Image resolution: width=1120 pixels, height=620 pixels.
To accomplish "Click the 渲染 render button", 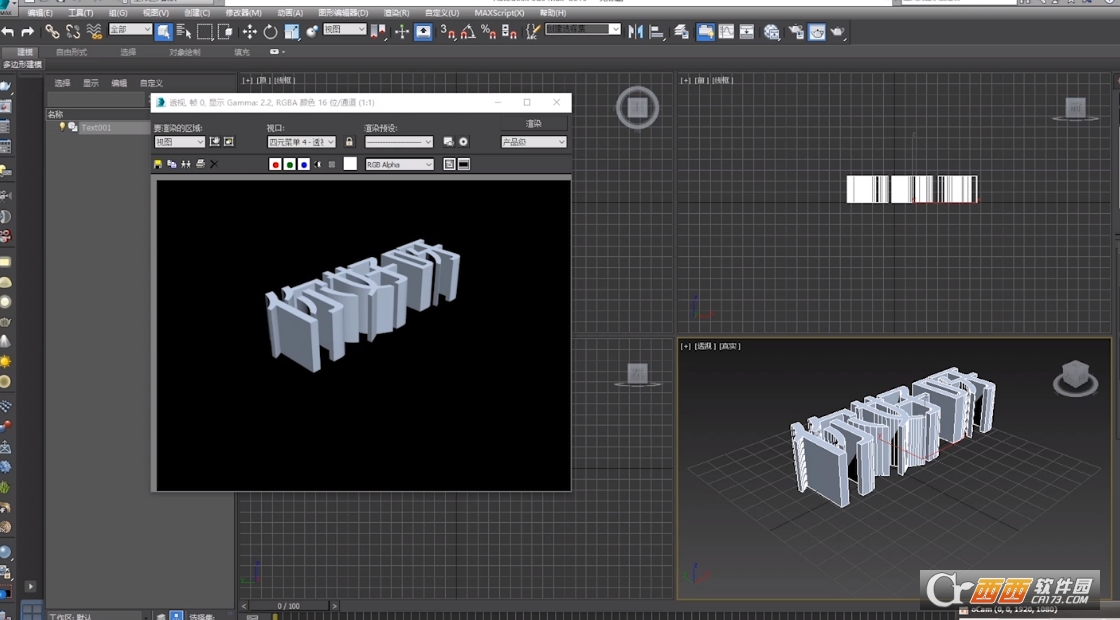I will (x=534, y=123).
